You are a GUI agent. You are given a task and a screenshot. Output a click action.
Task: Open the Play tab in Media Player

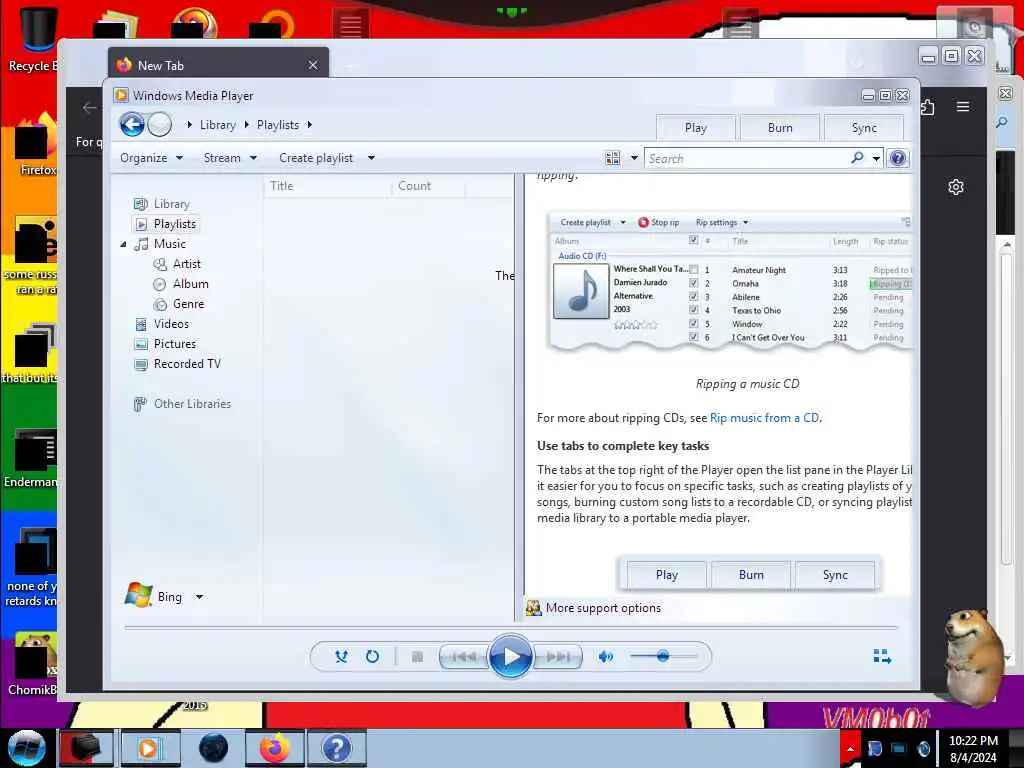[696, 128]
